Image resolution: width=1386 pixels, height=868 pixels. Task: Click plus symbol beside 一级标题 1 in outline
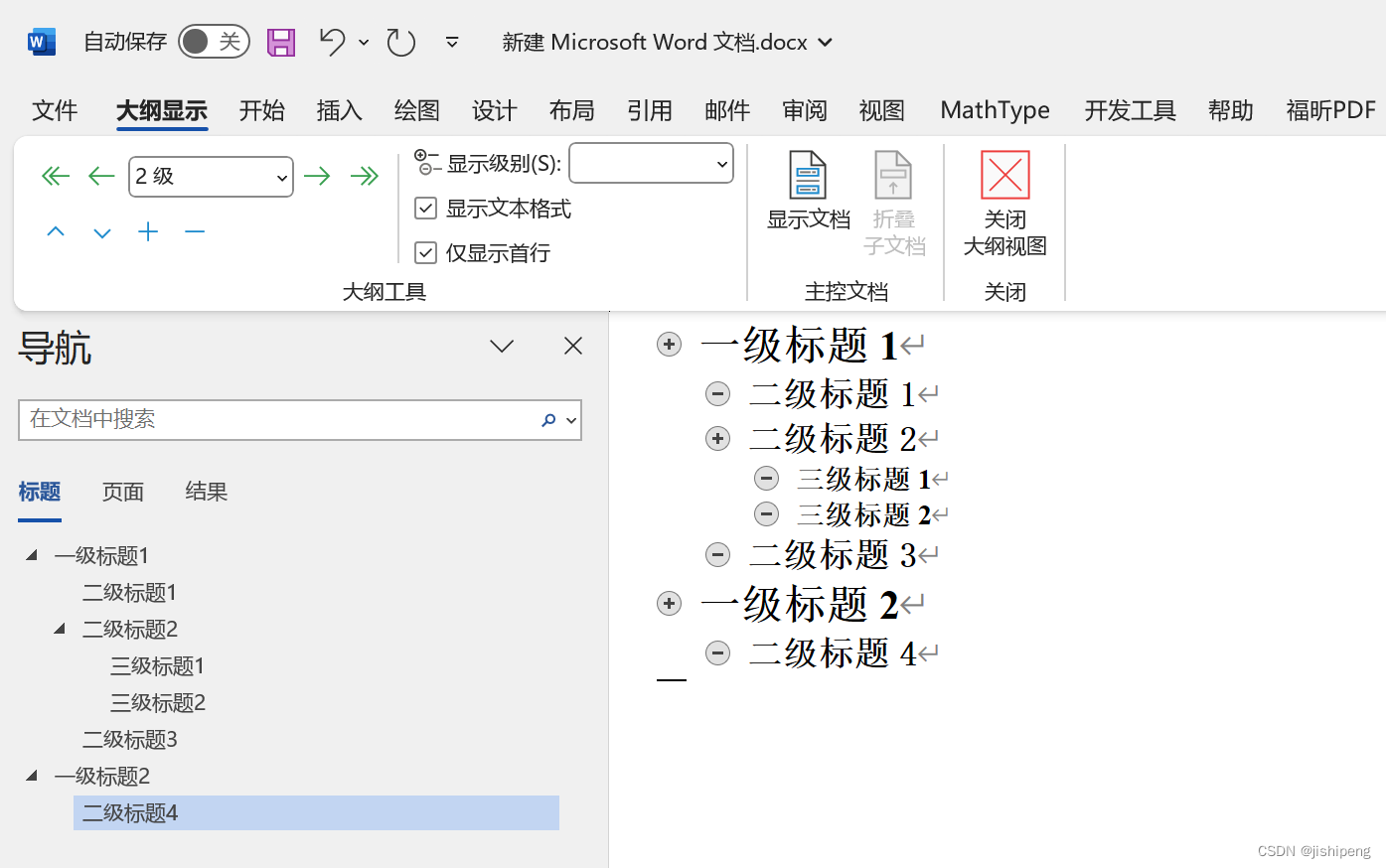point(670,345)
